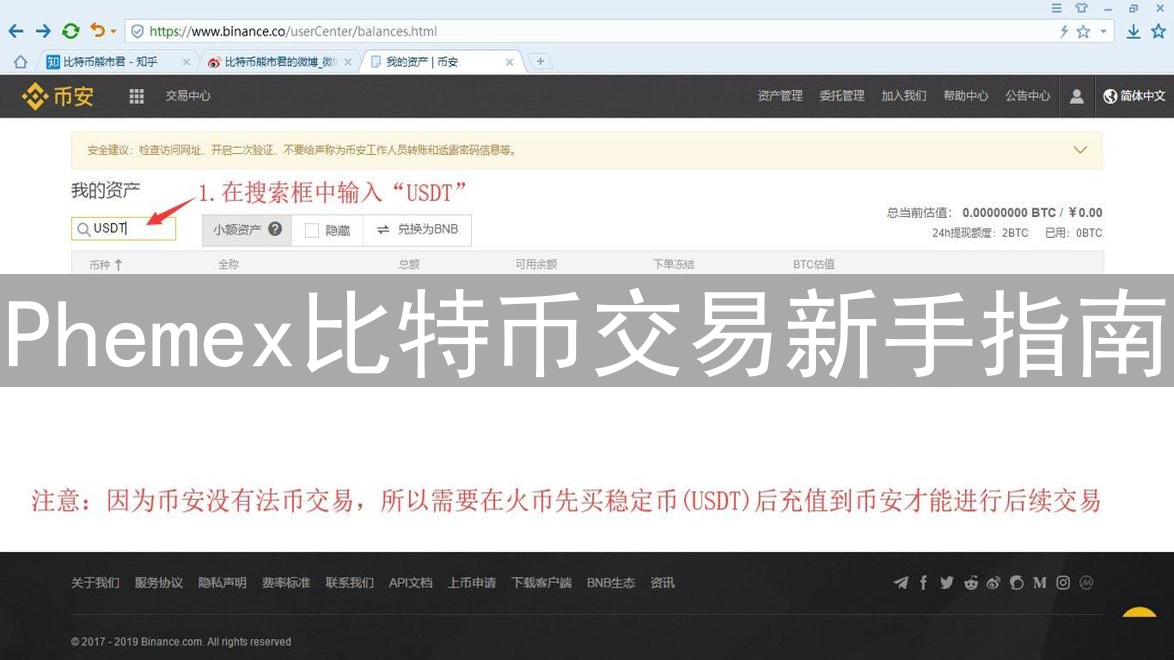This screenshot has height=660, width=1174.
Task: Open the browser downloads icon
Action: point(1134,31)
